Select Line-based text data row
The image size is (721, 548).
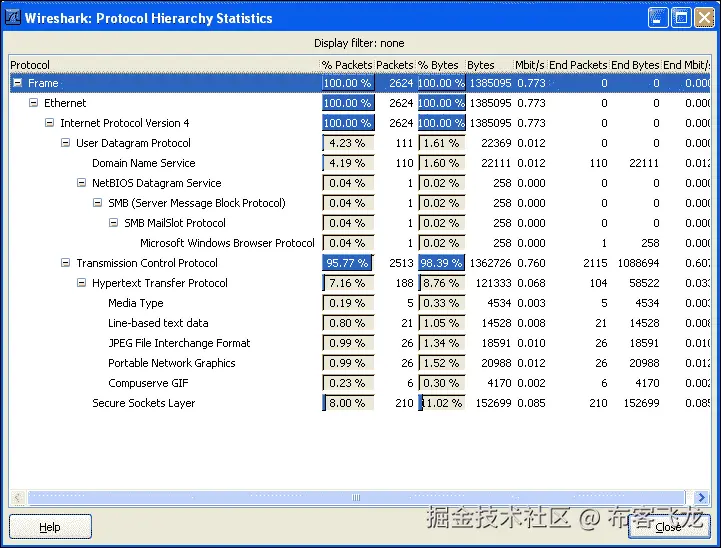360,323
